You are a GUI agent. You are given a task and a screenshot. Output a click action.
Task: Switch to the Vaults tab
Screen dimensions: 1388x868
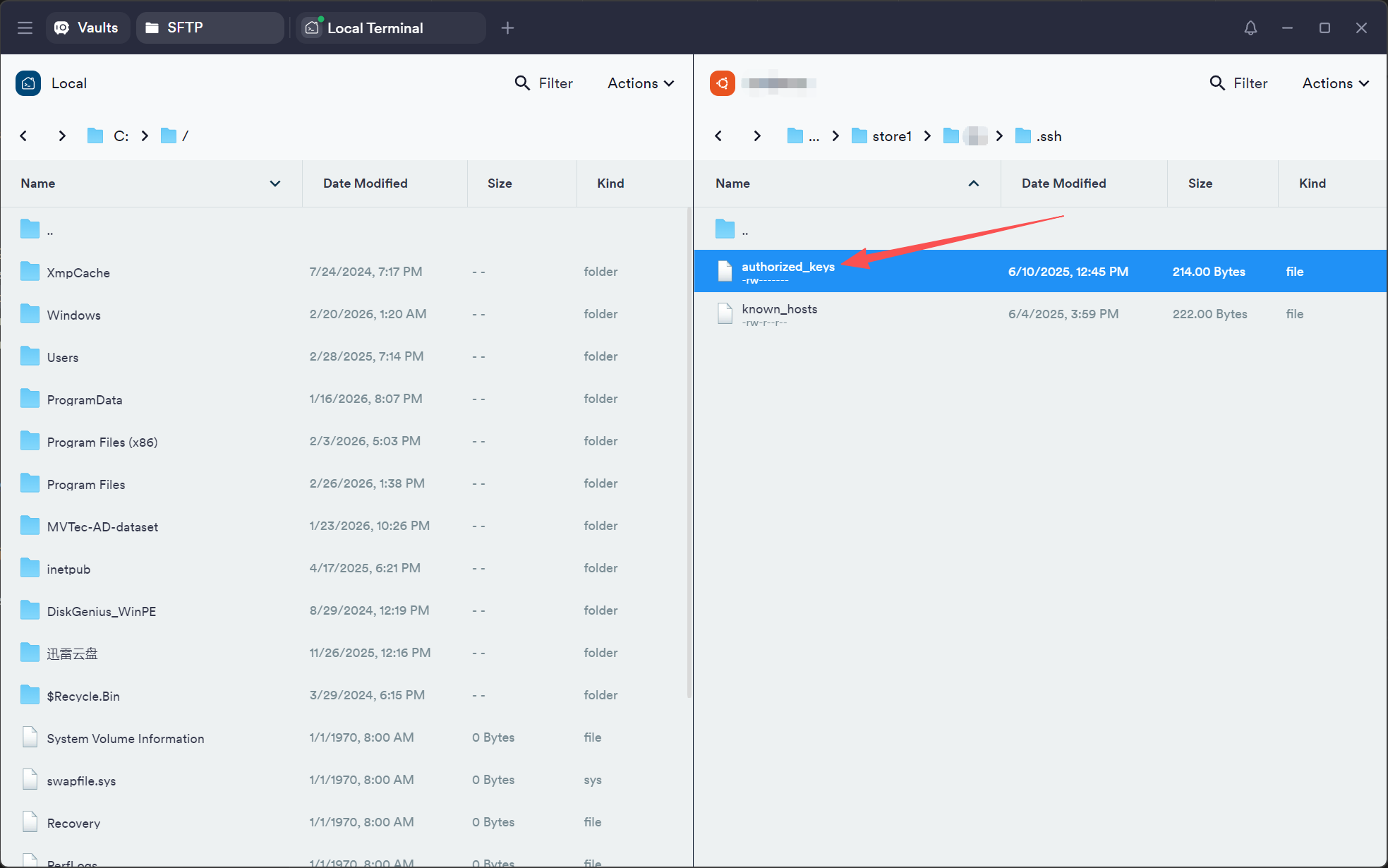tap(87, 28)
